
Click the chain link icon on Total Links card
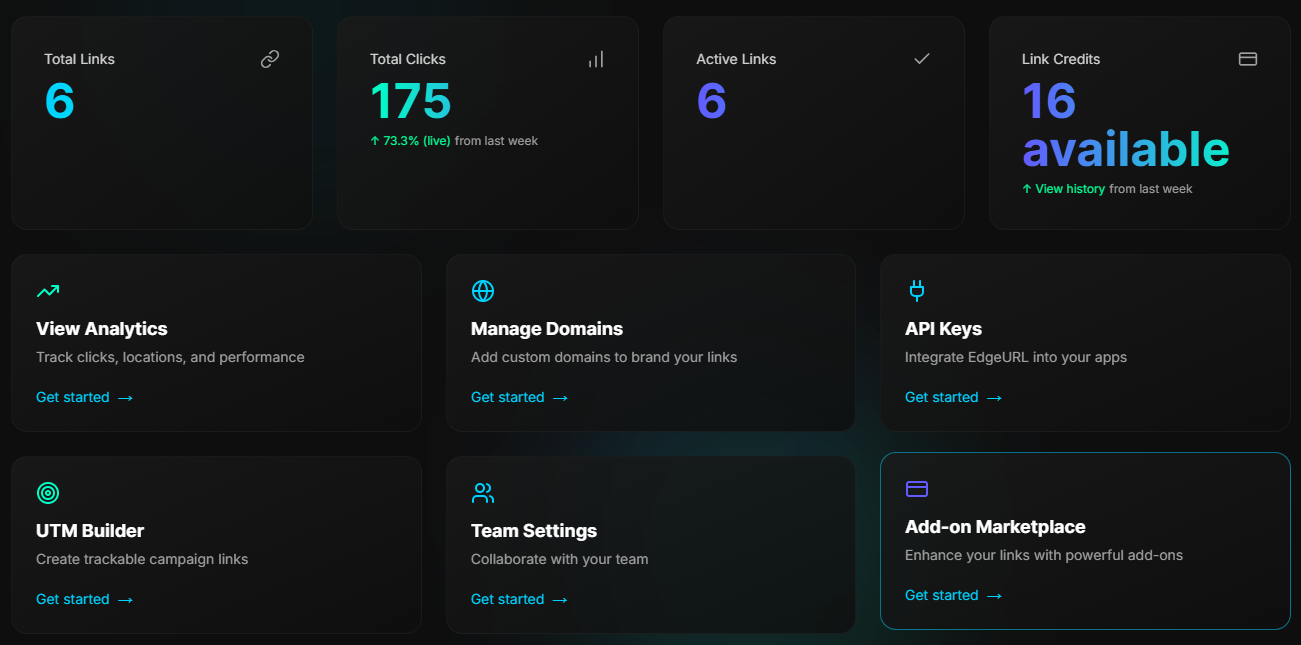coord(269,59)
